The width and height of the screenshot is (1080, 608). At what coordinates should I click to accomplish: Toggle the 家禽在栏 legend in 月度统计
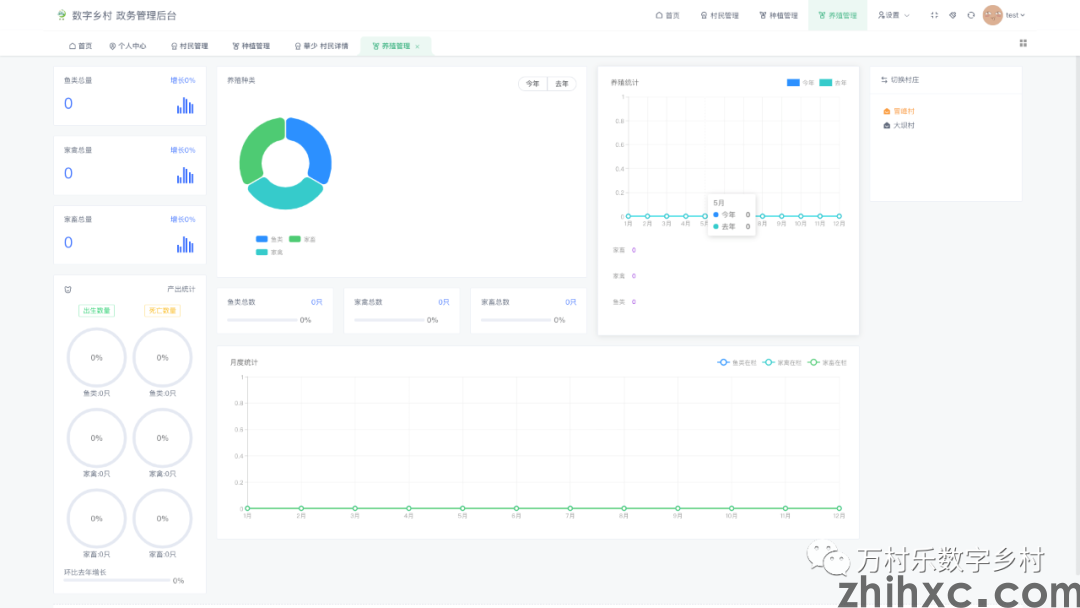click(x=782, y=362)
